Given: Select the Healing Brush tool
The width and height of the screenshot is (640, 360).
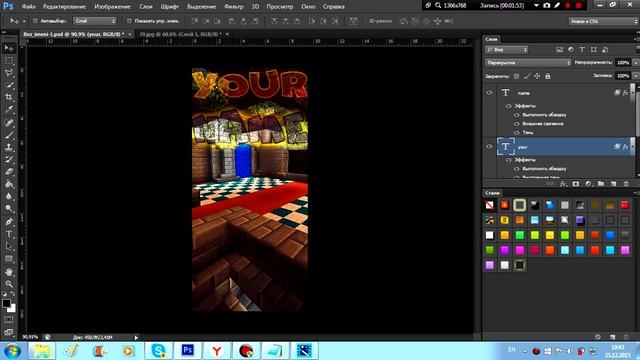Looking at the screenshot, I should 9,122.
